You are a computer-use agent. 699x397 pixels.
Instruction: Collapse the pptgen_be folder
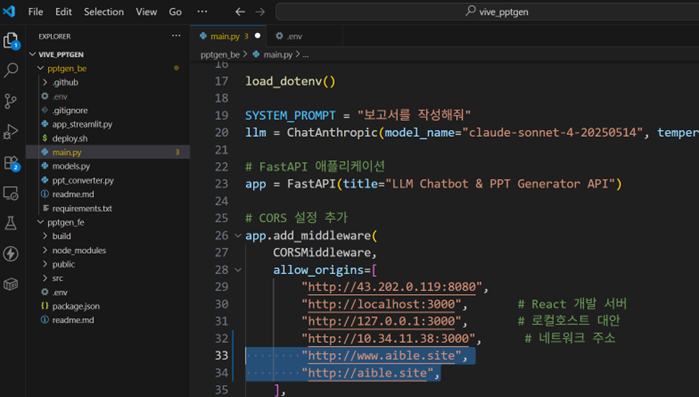pos(41,69)
